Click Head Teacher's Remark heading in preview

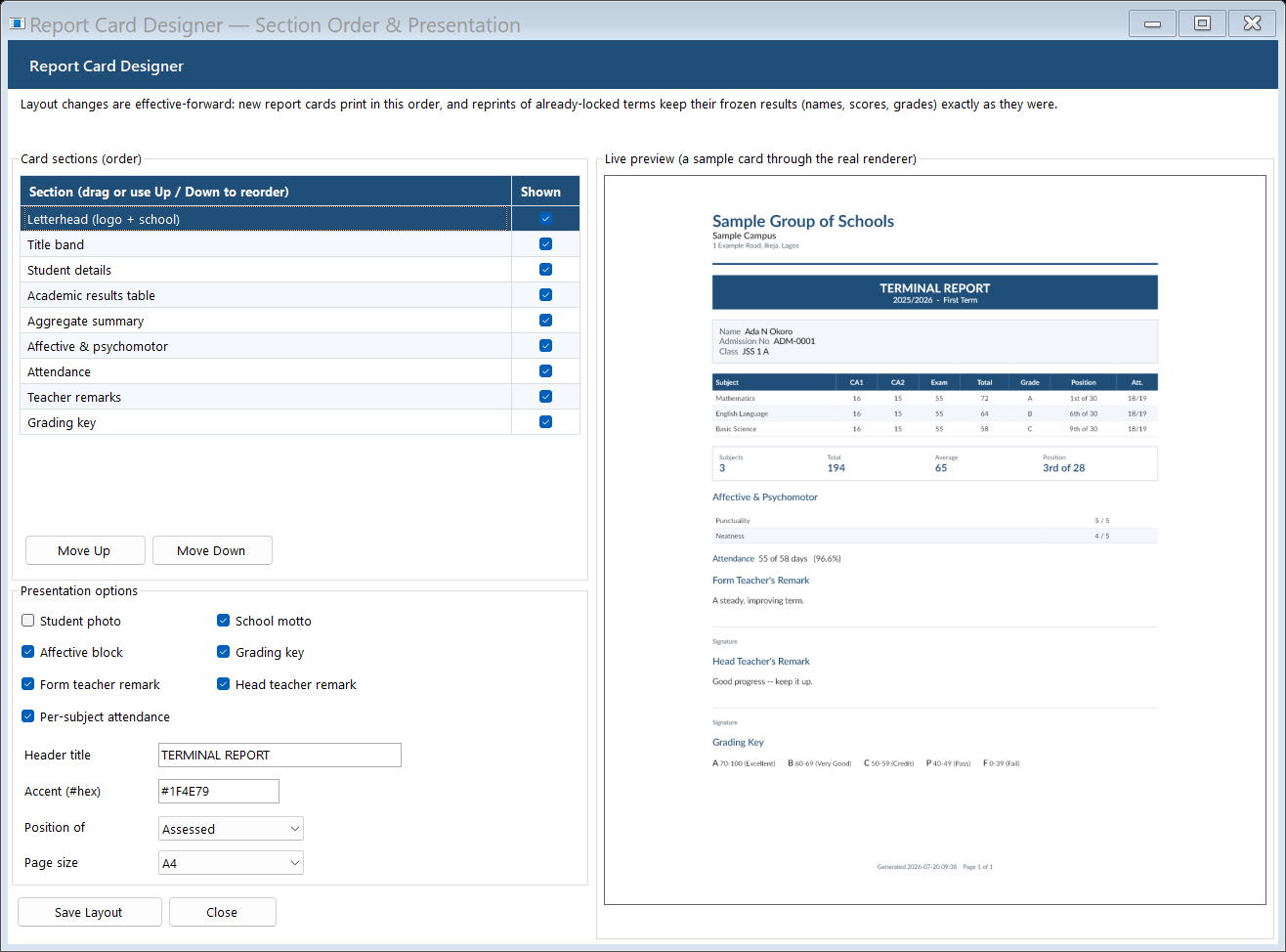click(x=761, y=662)
